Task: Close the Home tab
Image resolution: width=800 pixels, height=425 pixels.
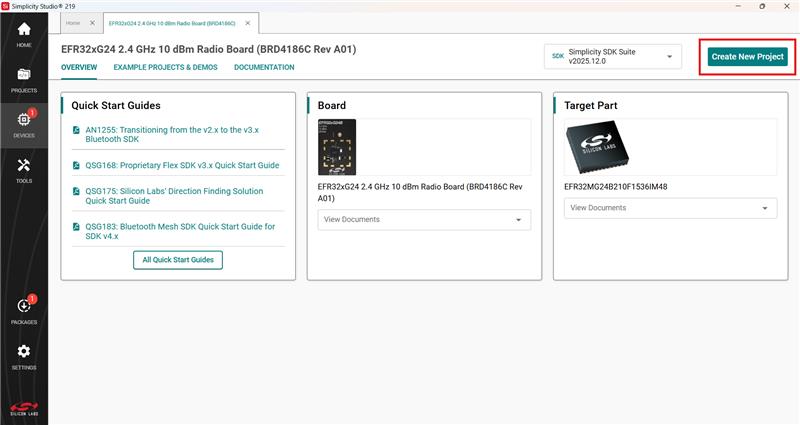Action: pos(92,23)
